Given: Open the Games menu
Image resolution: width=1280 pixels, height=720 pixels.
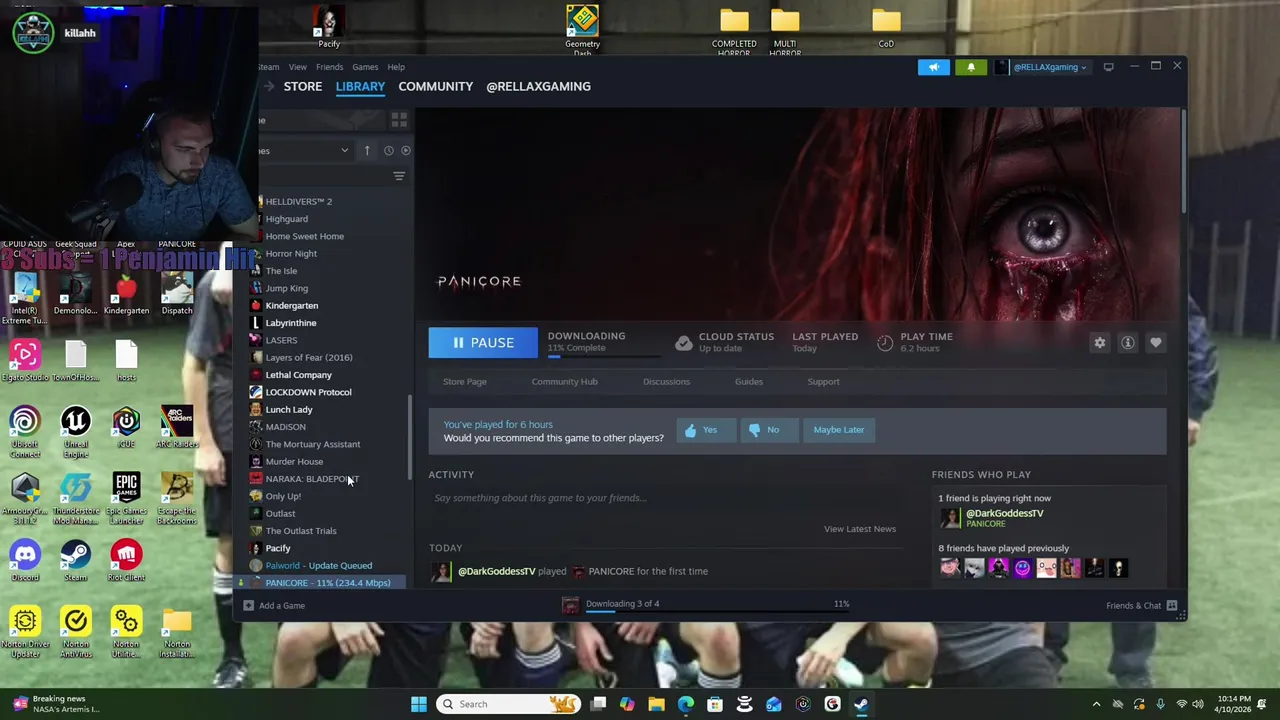Looking at the screenshot, I should click(365, 67).
